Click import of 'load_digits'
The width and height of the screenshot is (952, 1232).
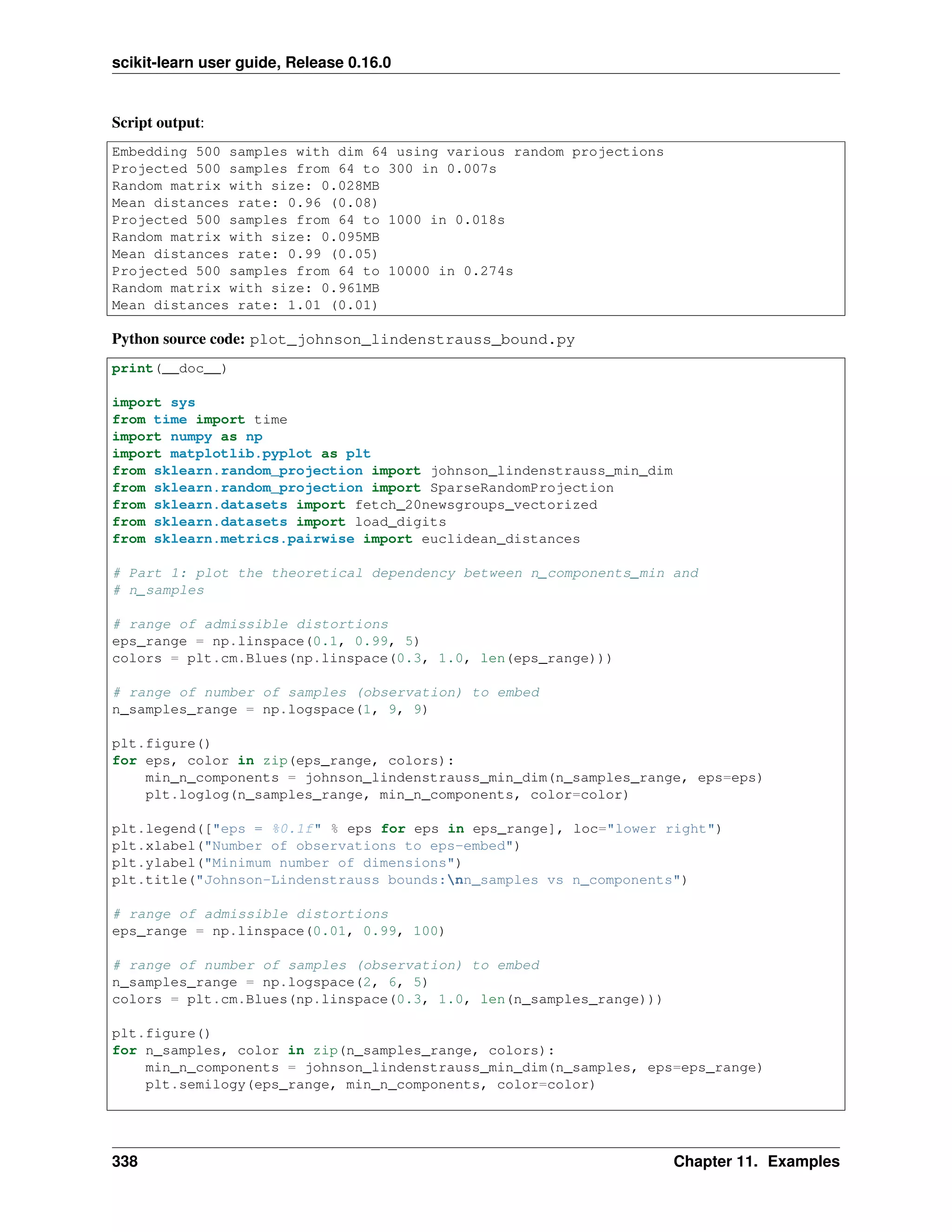[x=278, y=522]
